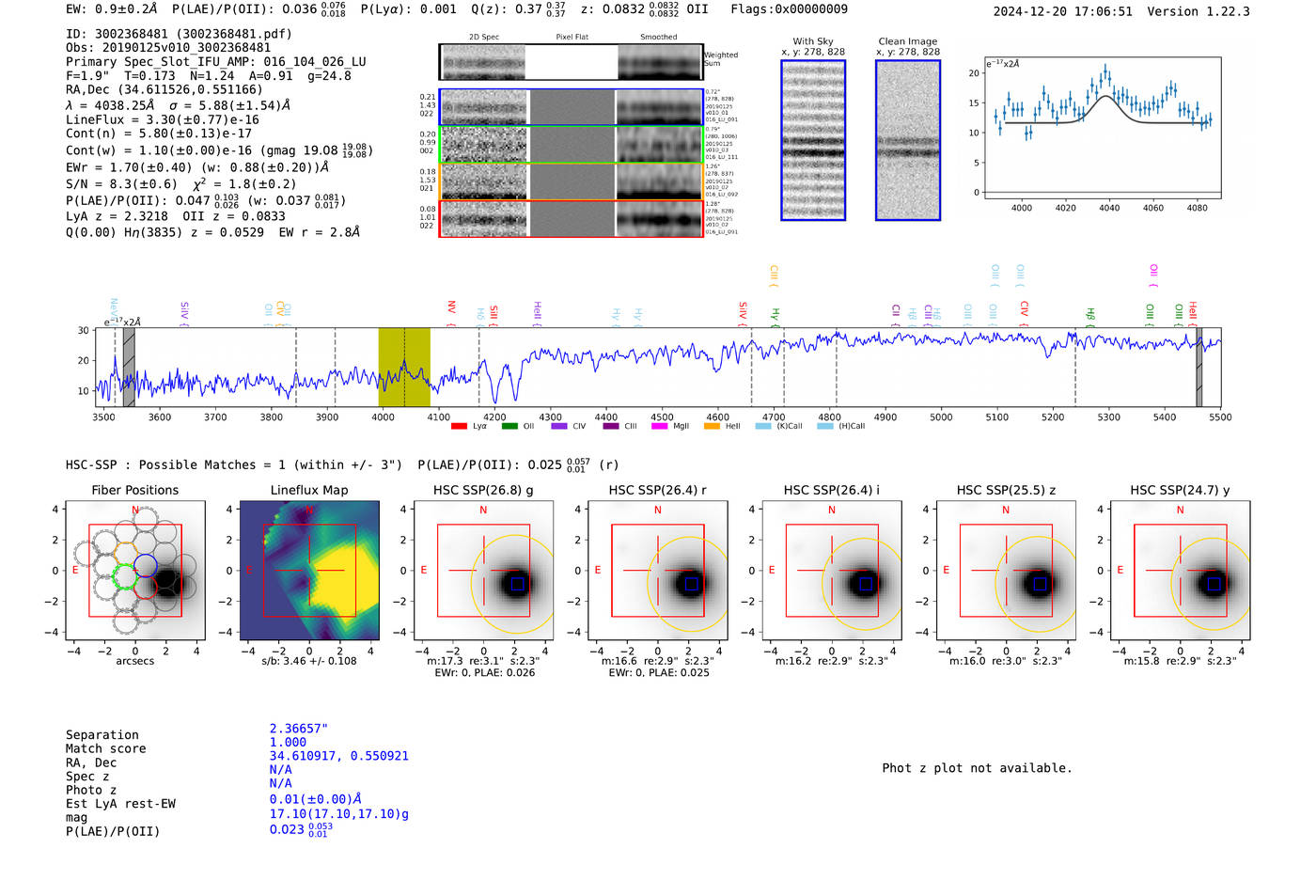Viewport: 1316px width, 896px height.
Task: Click the λ = 4038.25Å wavelength value
Action: click(x=110, y=105)
